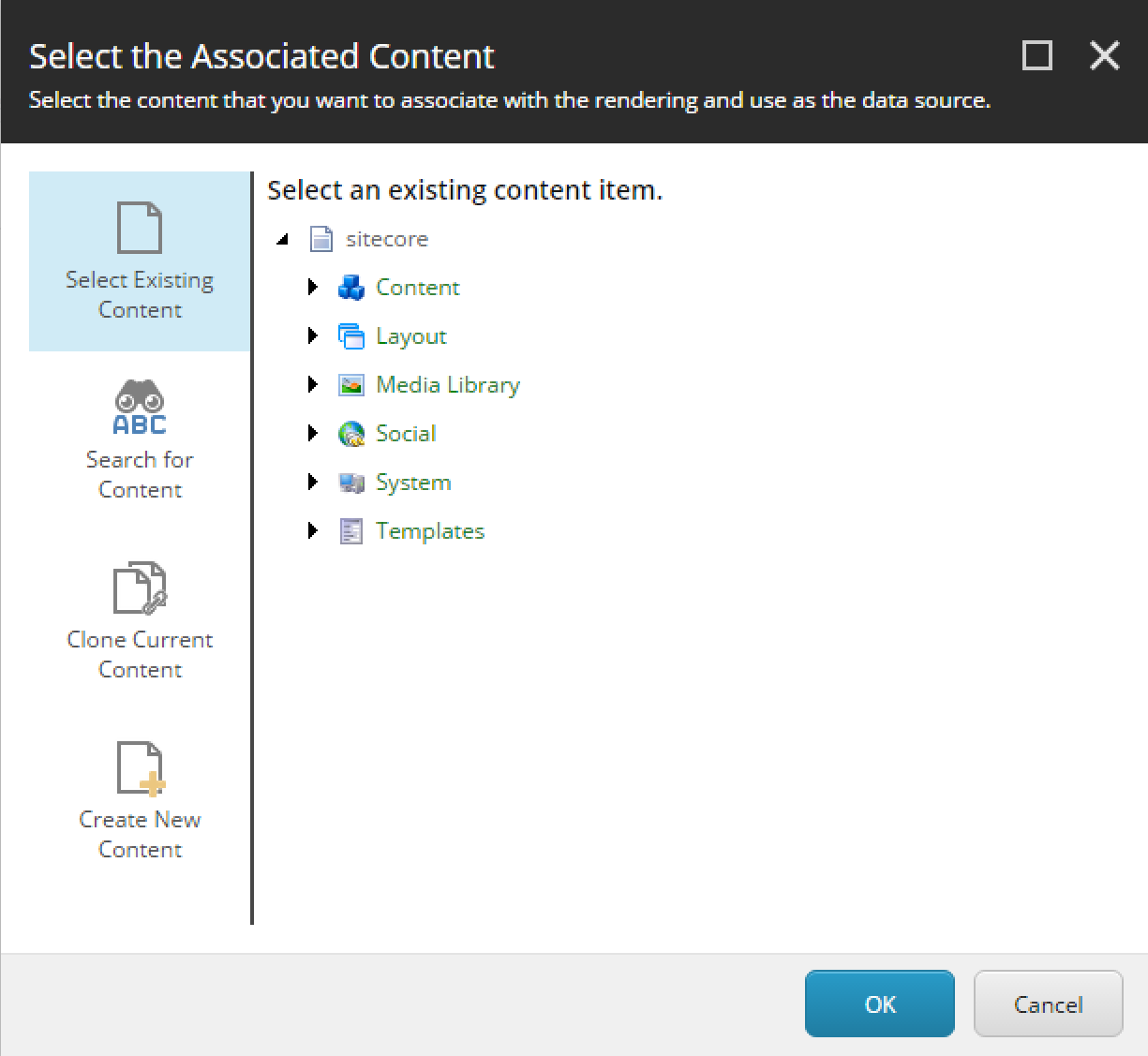Expand the Content tree node arrow
The width and height of the screenshot is (1148, 1056).
tap(313, 287)
